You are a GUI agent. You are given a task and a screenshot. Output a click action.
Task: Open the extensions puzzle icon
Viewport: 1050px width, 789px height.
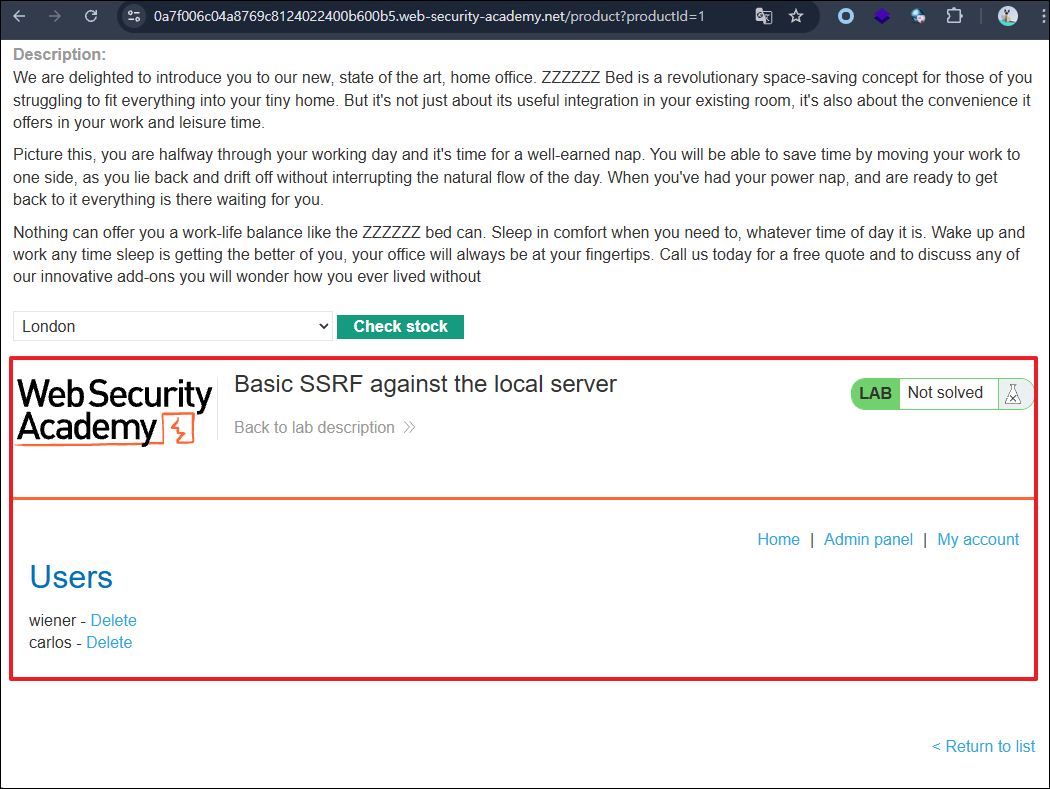[954, 16]
